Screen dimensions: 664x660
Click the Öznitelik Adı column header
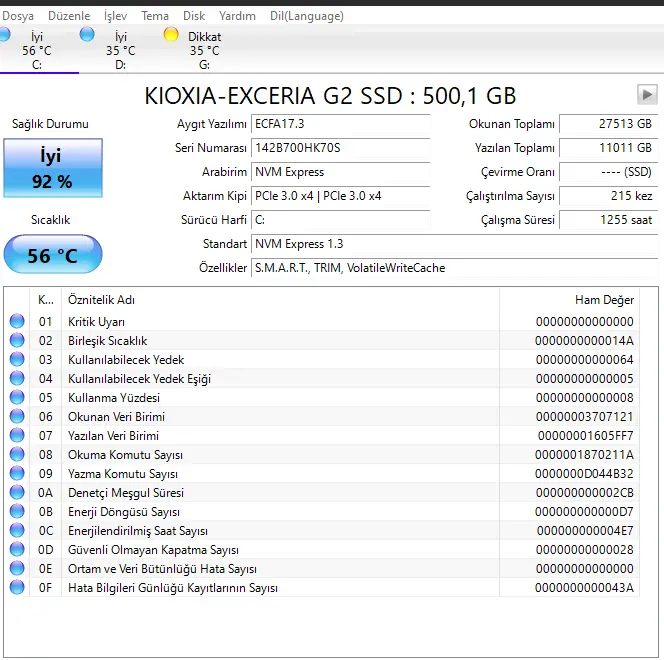[280, 300]
